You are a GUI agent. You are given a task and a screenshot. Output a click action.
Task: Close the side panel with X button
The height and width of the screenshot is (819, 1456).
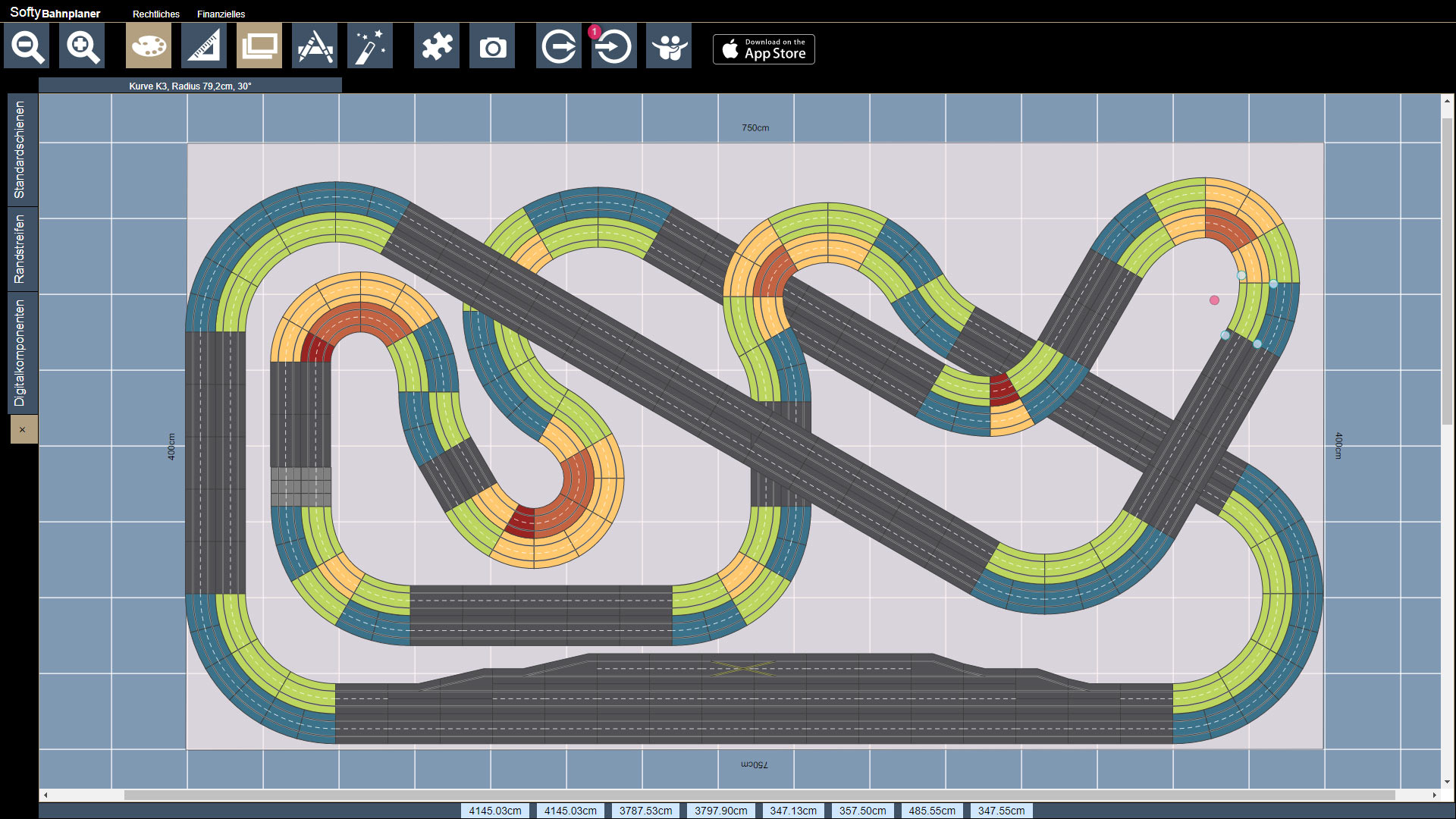23,430
